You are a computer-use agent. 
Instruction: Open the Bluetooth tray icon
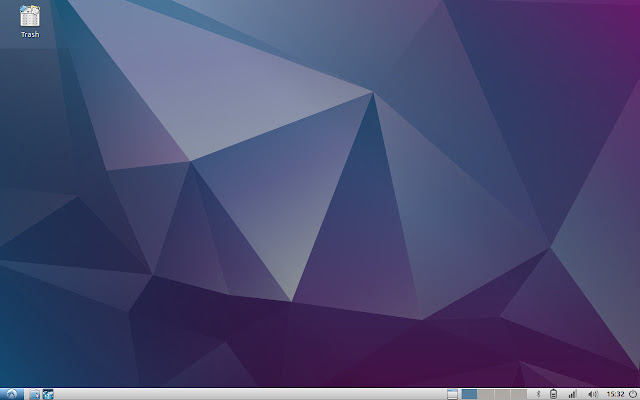[x=538, y=394]
